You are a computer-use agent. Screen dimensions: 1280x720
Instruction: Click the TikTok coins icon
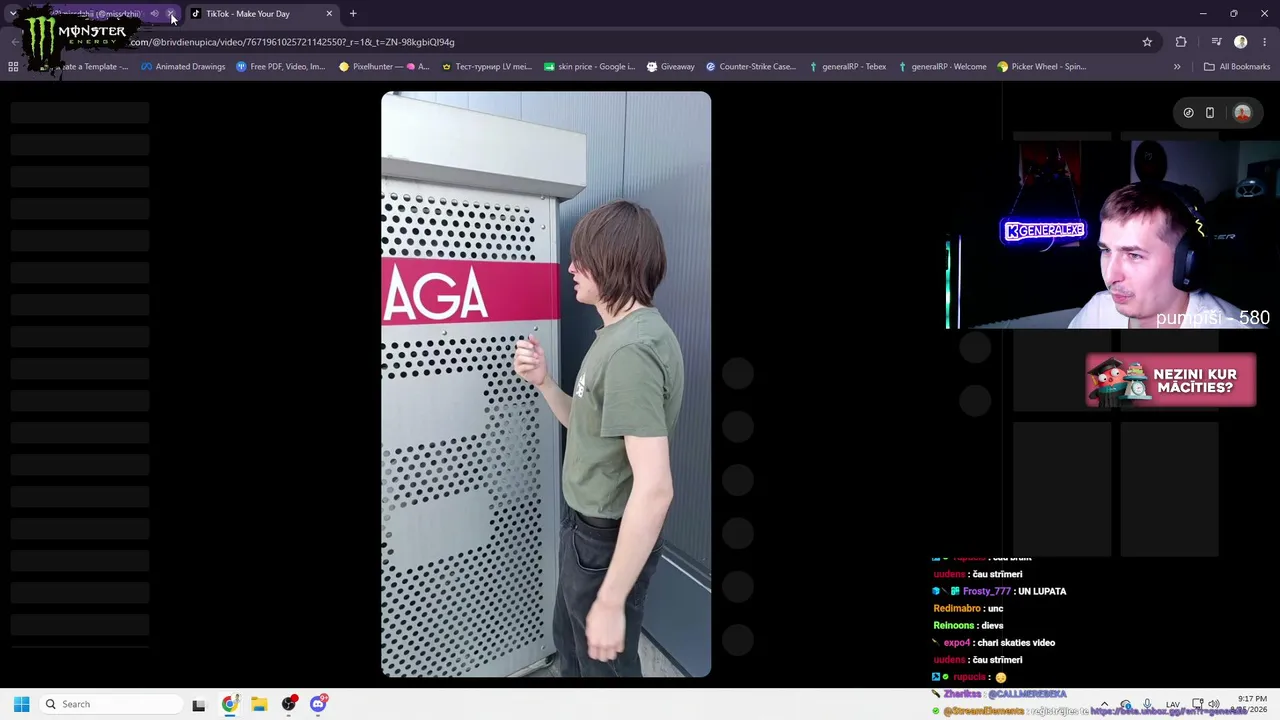point(1188,113)
